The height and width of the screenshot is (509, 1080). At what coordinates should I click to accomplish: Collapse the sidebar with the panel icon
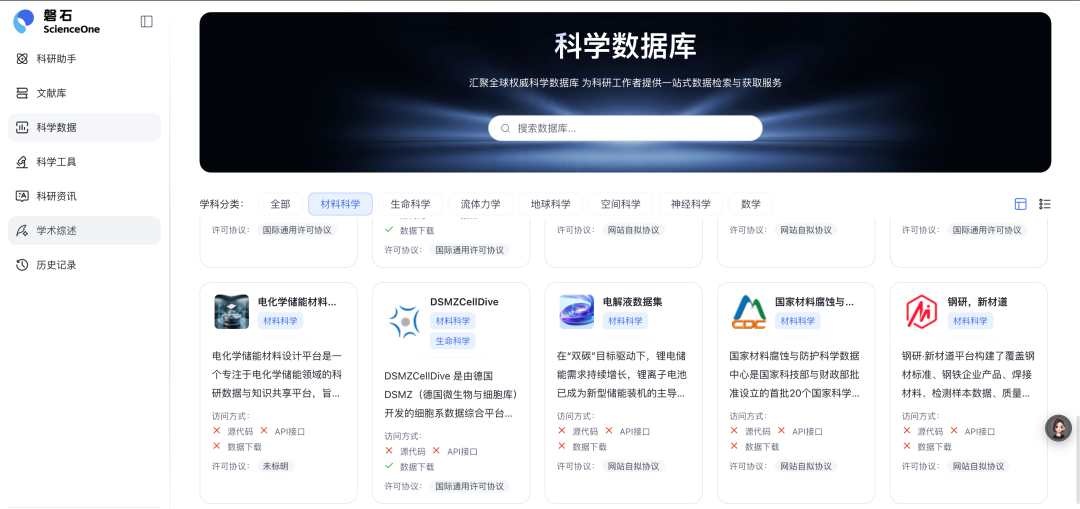(147, 21)
